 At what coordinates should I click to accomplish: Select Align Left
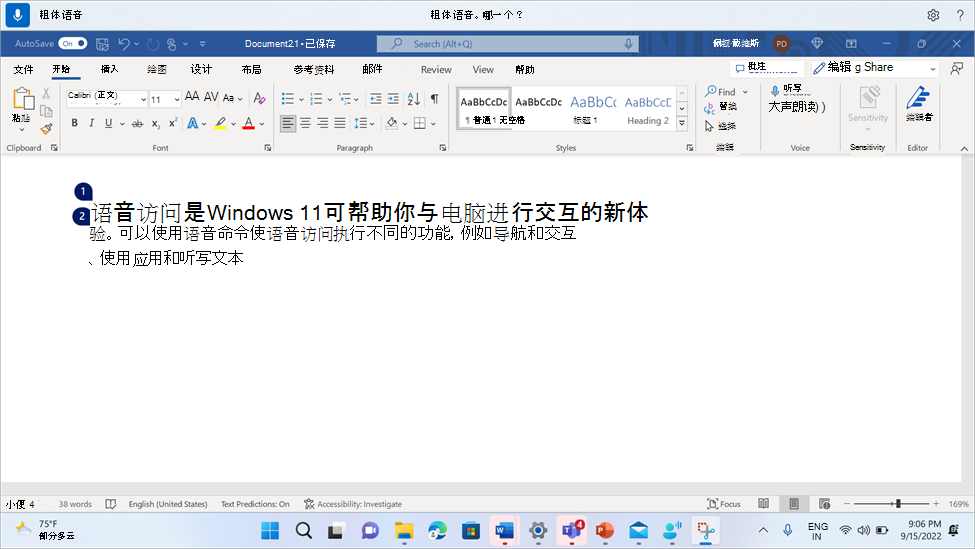click(287, 123)
